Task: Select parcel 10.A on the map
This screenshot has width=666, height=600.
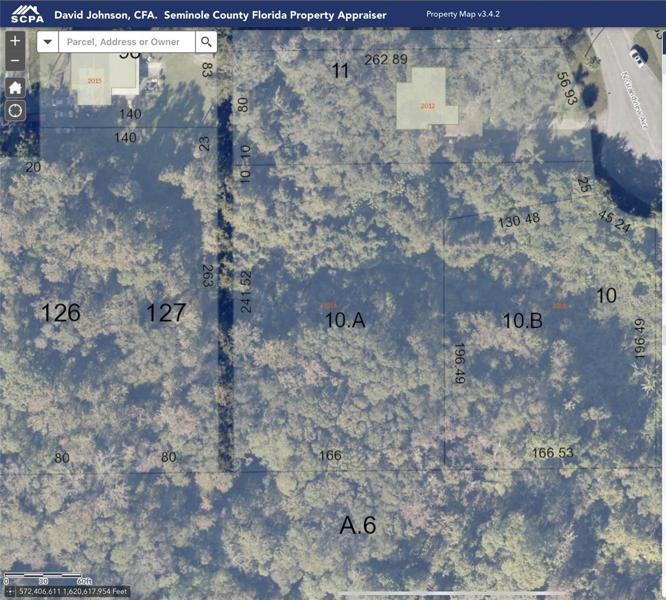Action: (345, 320)
